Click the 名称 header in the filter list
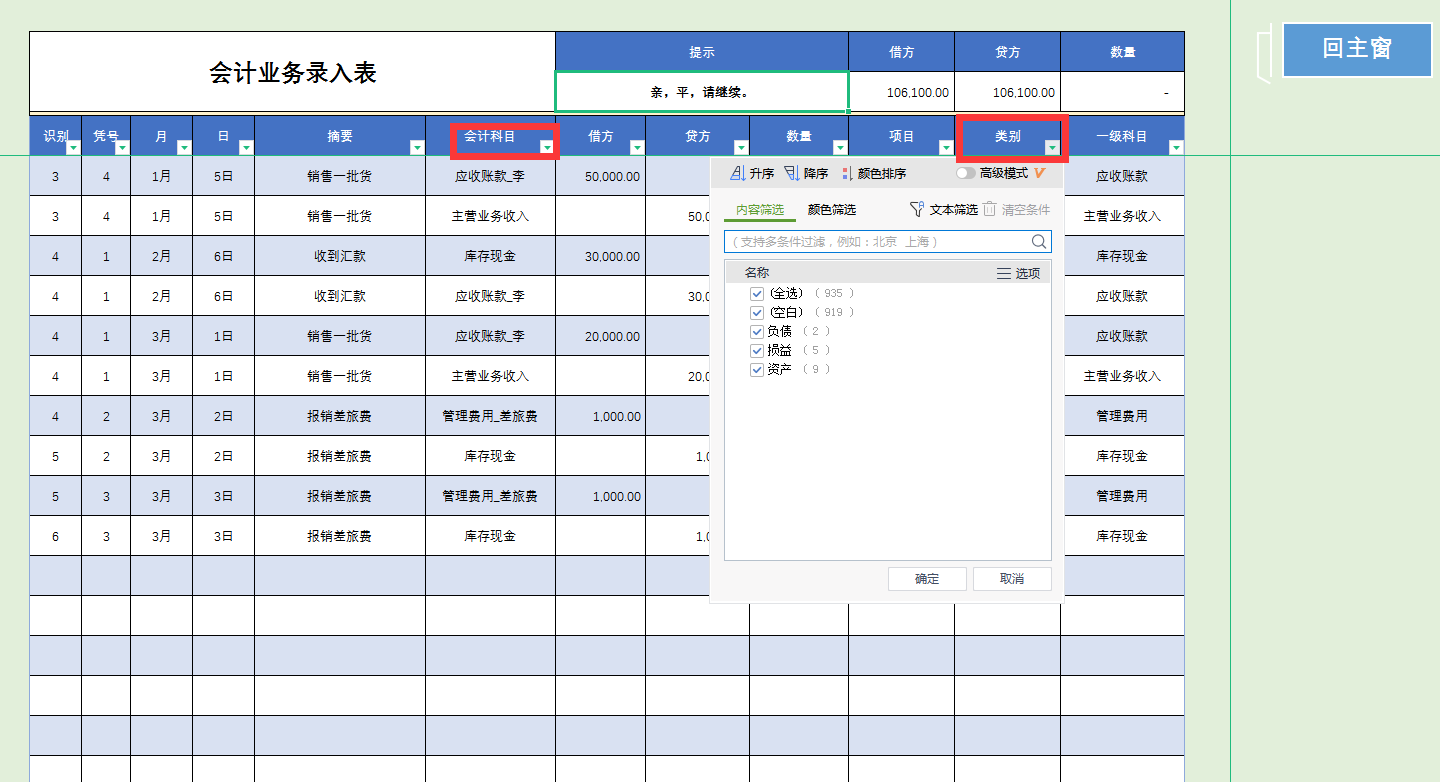1440x782 pixels. (757, 273)
